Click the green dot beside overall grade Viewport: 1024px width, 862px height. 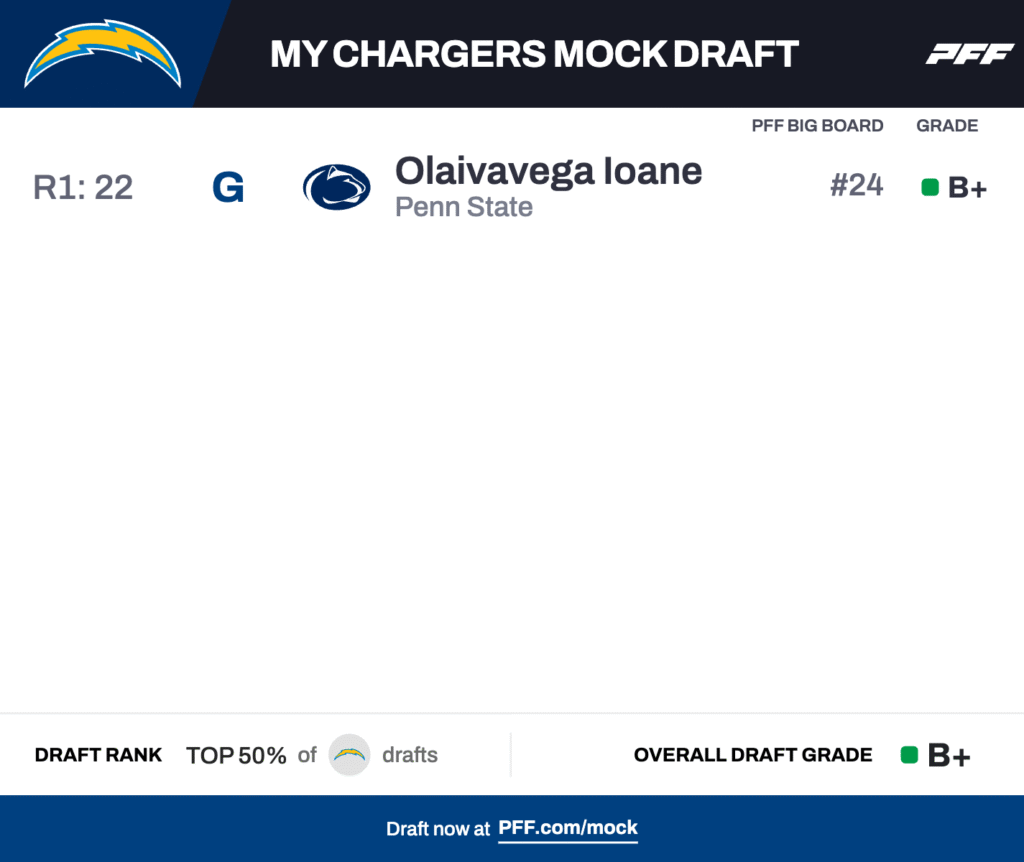[x=909, y=755]
